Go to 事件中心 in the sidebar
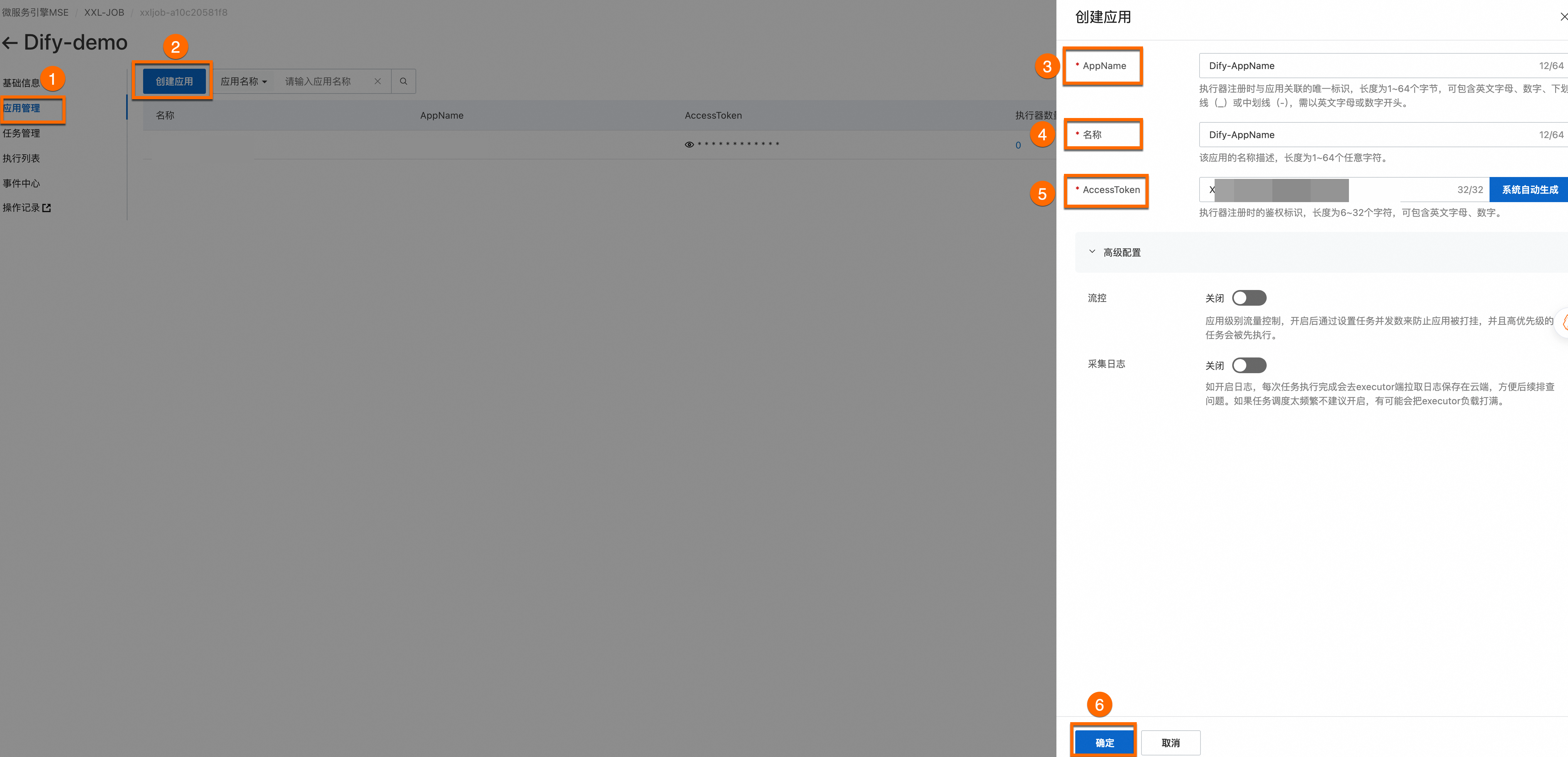 (21, 183)
